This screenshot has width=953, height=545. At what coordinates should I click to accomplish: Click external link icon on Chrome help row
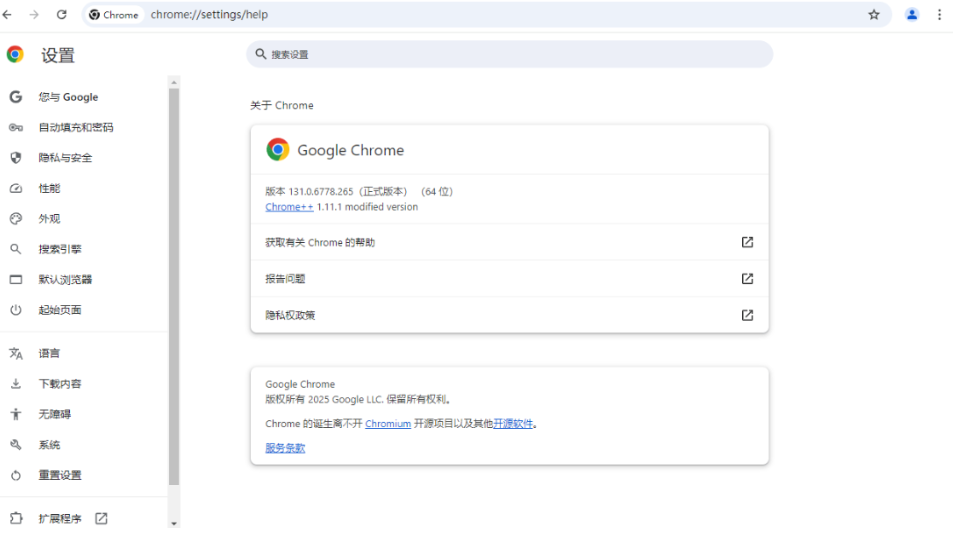(x=747, y=242)
